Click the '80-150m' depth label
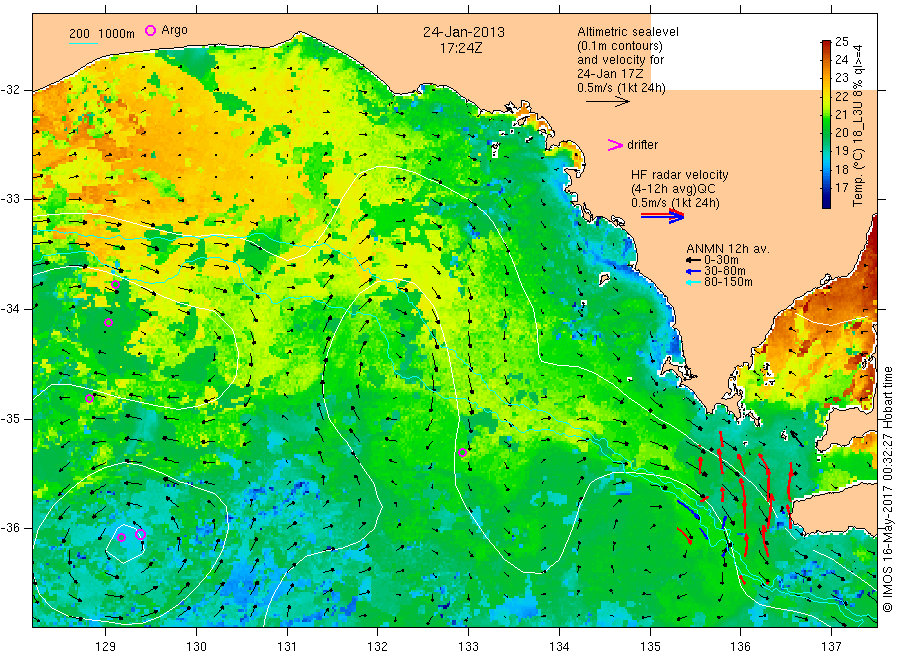 click(x=728, y=282)
